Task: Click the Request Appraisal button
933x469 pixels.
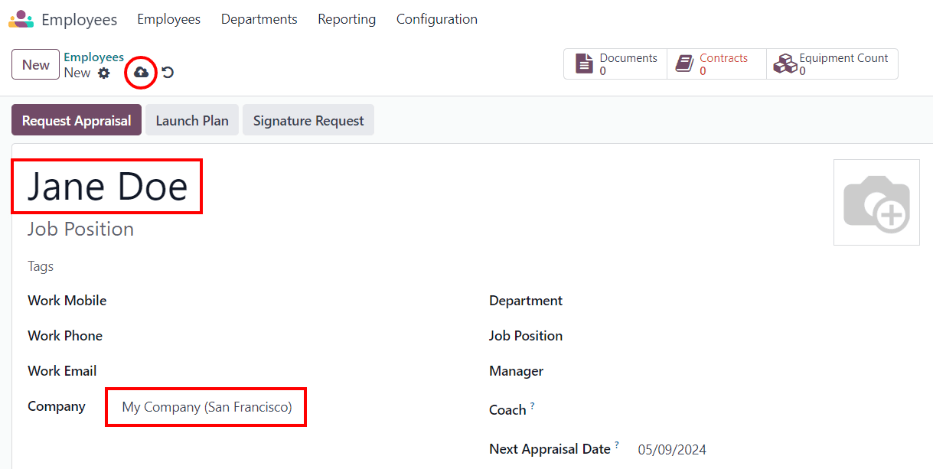Action: [x=76, y=121]
